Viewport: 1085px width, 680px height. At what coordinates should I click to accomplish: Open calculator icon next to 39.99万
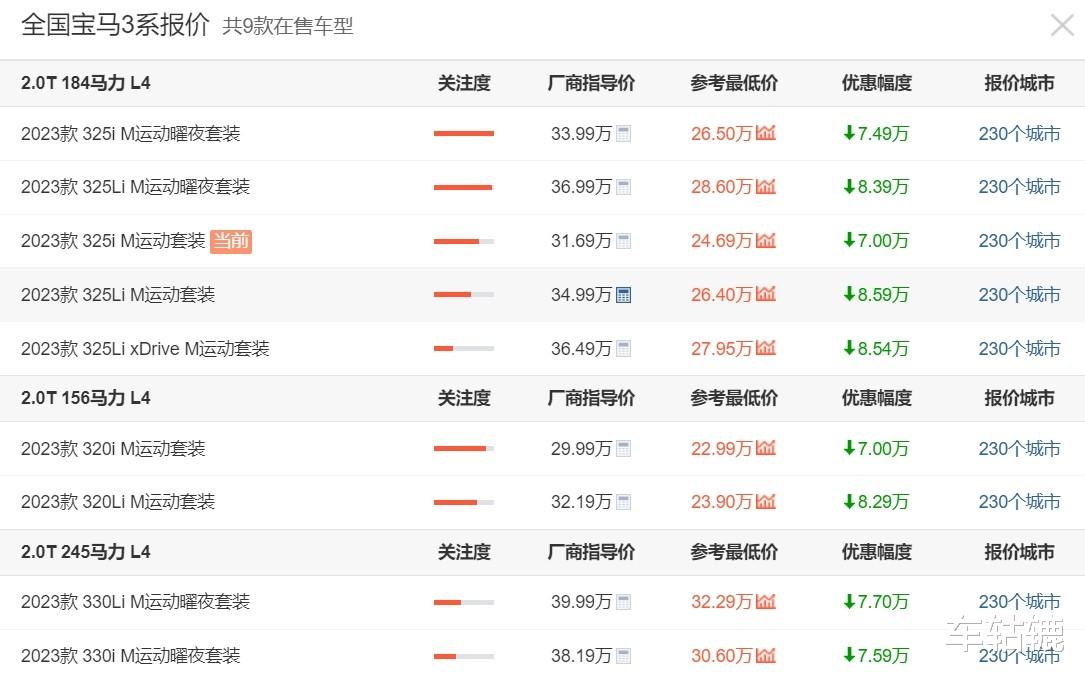point(623,602)
